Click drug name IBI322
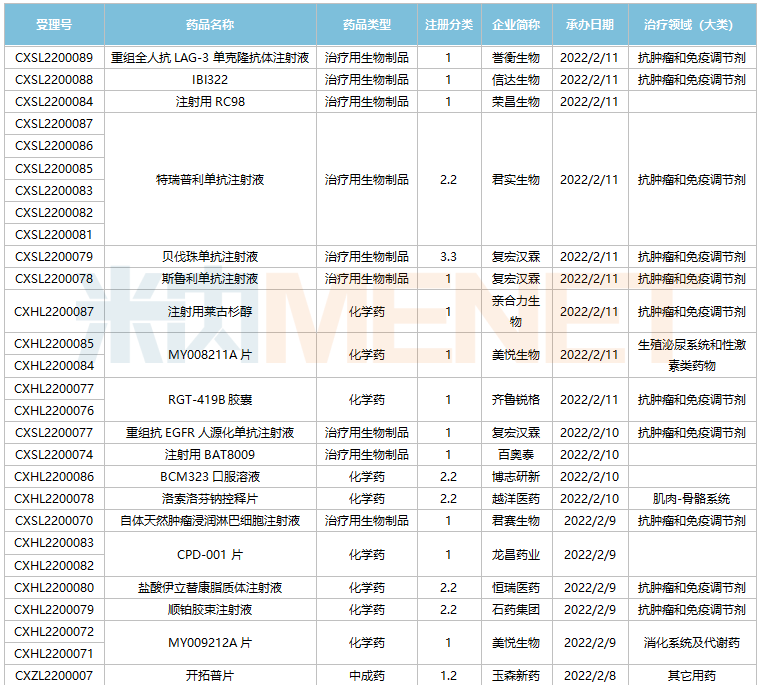Viewport: 761px width, 685px height. pos(210,80)
